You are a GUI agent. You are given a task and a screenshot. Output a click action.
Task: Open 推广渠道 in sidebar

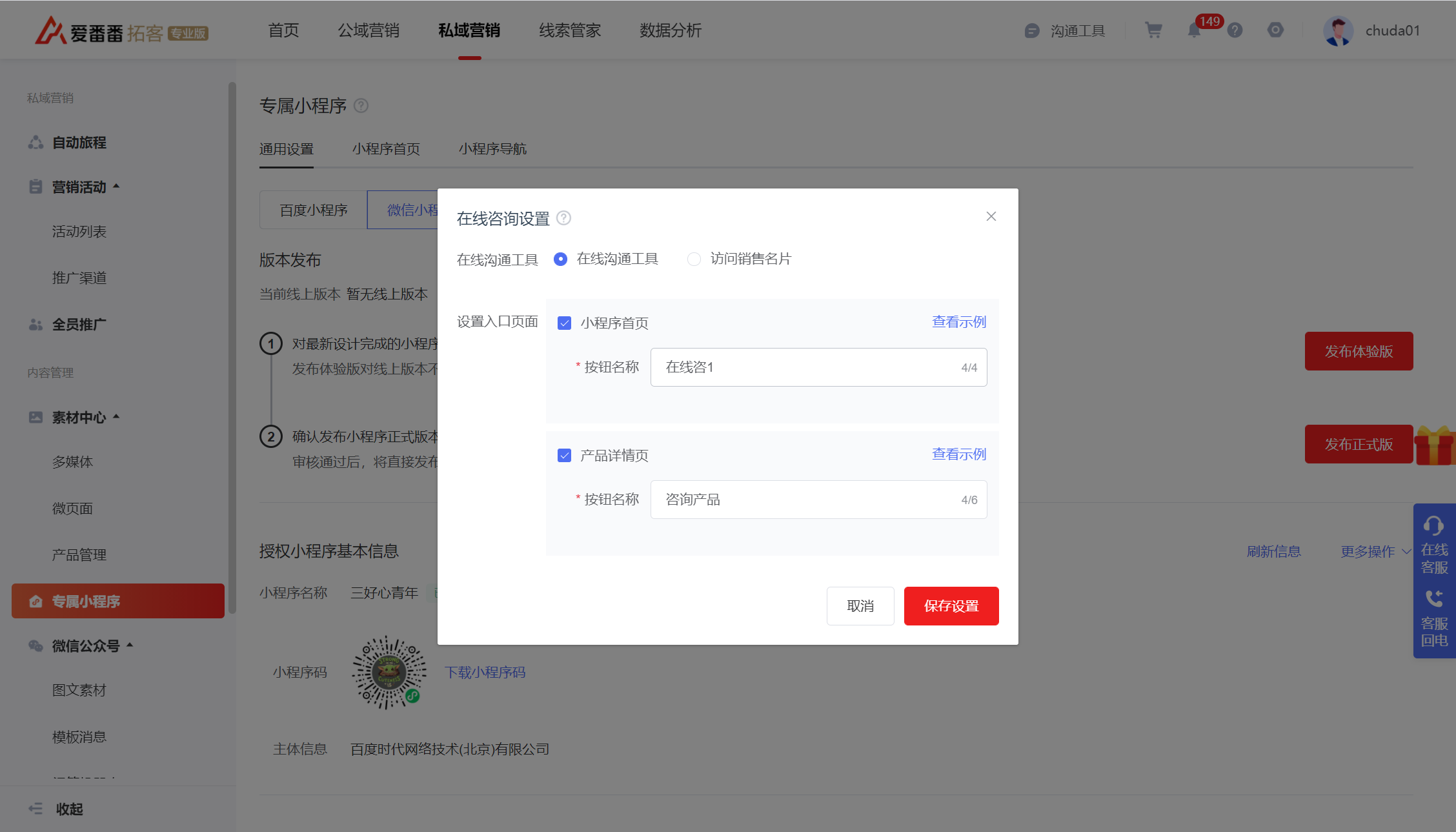[79, 278]
